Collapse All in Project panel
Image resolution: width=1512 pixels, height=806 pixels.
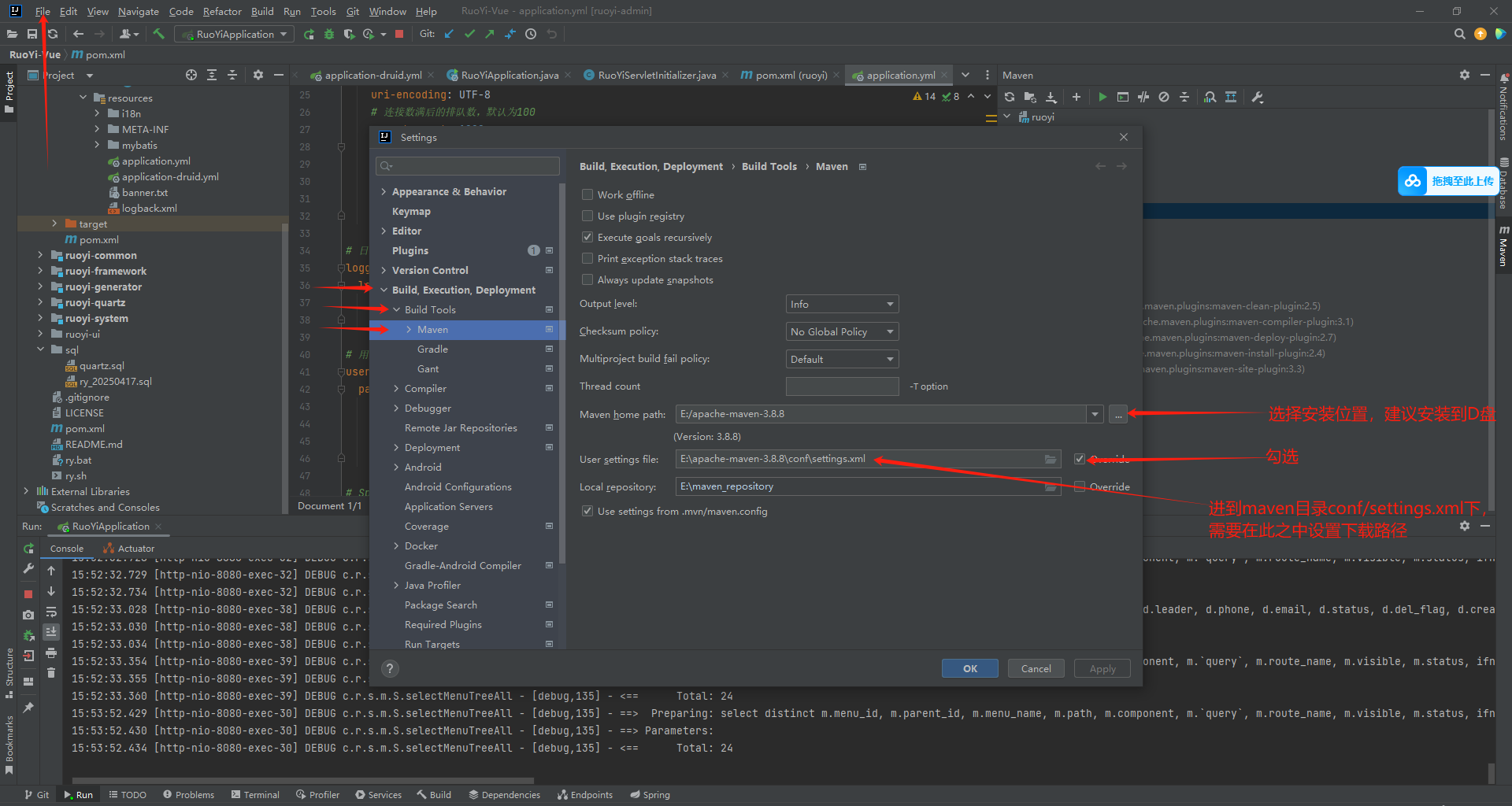coord(232,75)
